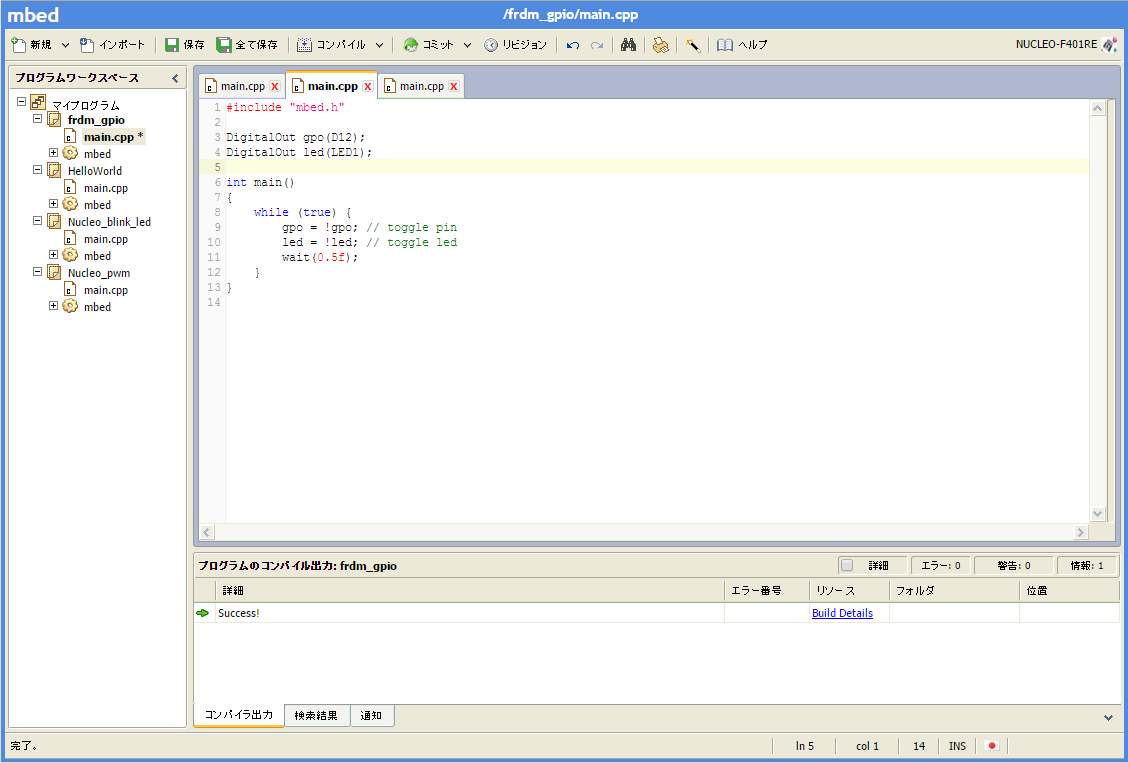Expand mbed library under HelloWorld

tap(53, 204)
